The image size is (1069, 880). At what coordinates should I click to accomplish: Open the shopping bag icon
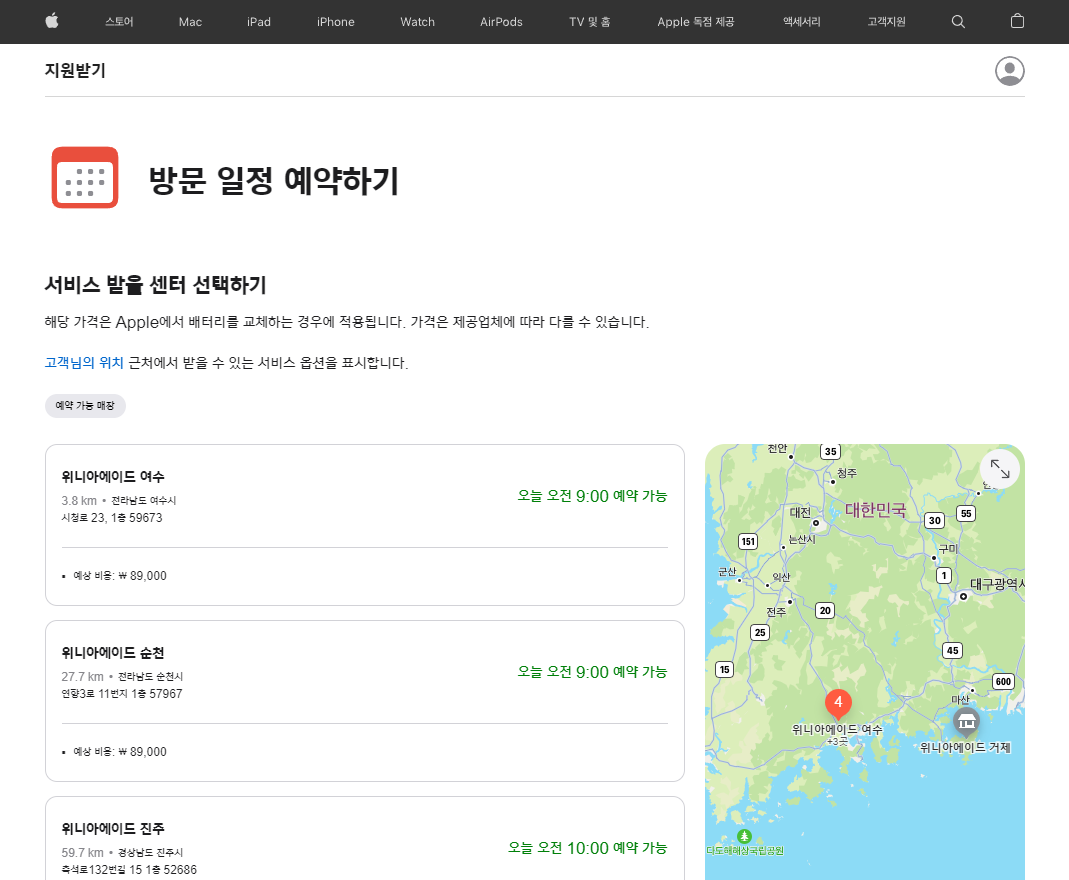click(x=1017, y=21)
